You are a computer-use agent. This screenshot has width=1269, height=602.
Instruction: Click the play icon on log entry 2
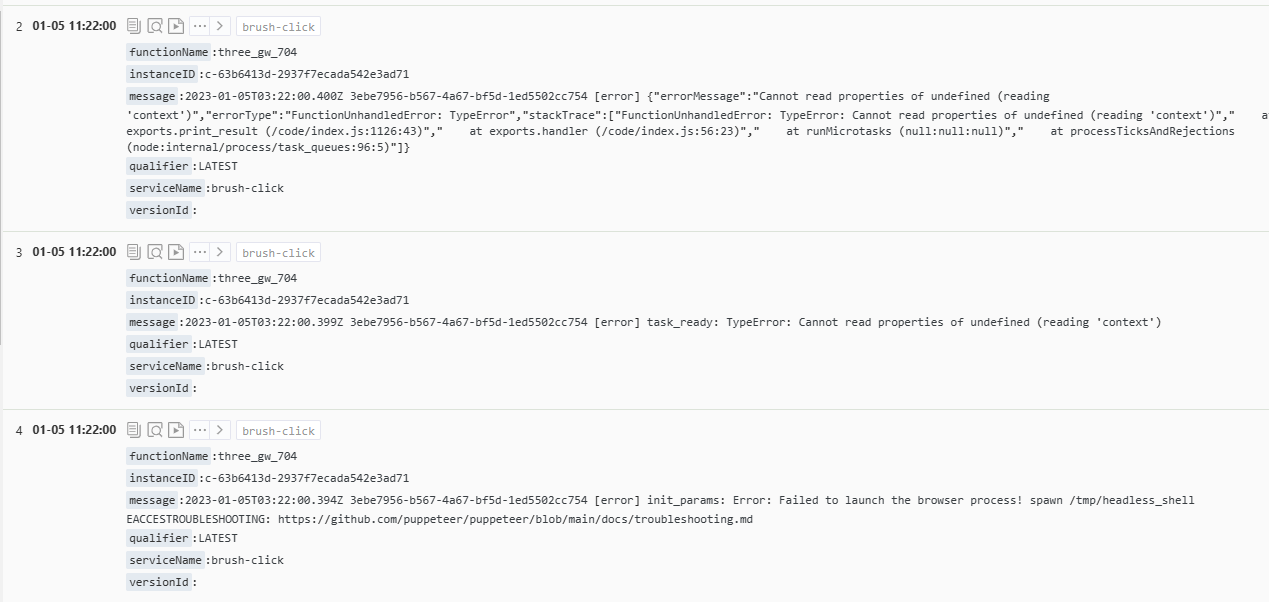click(x=176, y=26)
